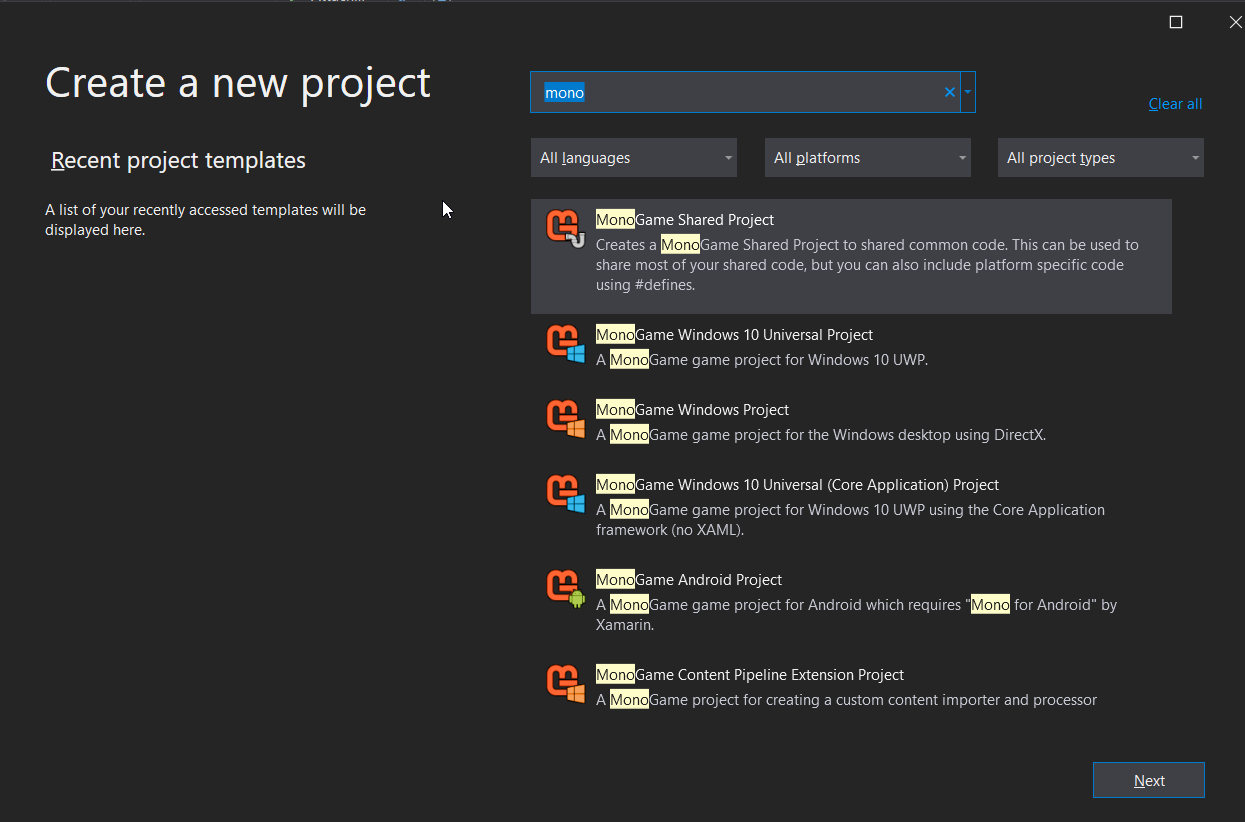Select MonoGame Windows 10 Universal Project title
Image resolution: width=1245 pixels, height=822 pixels.
(x=734, y=335)
